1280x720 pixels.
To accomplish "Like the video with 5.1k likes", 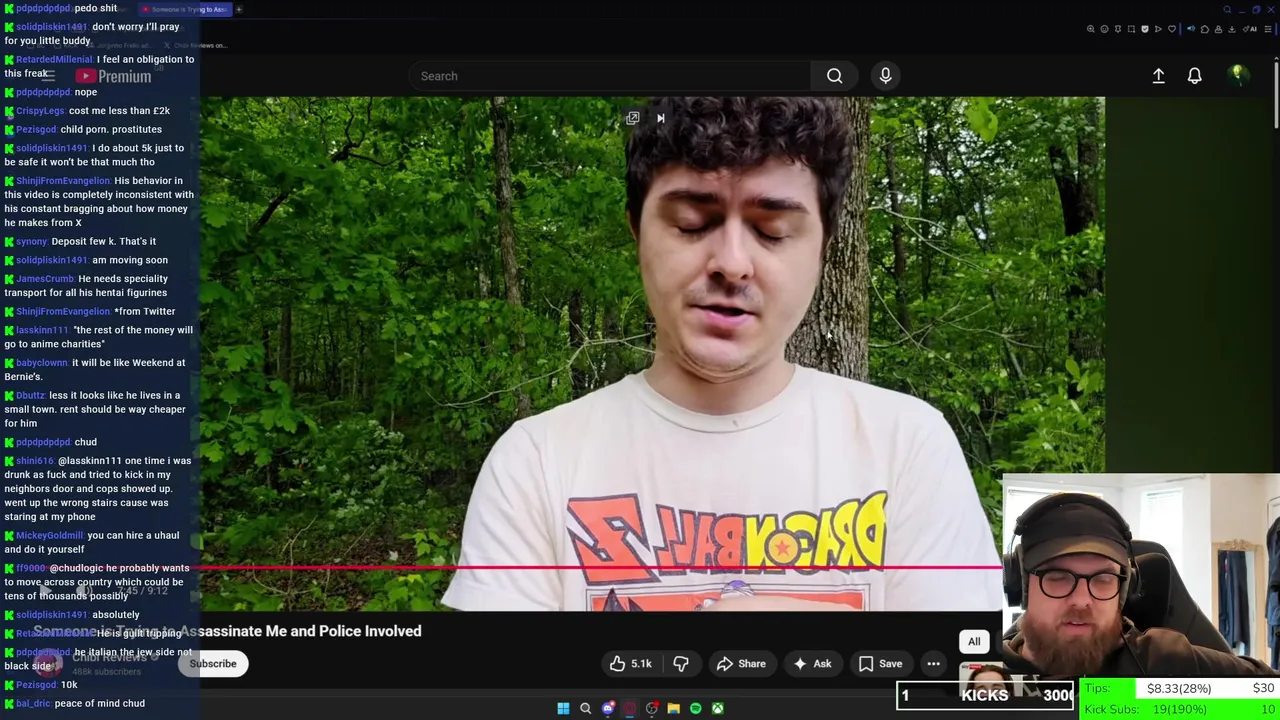I will (x=630, y=664).
